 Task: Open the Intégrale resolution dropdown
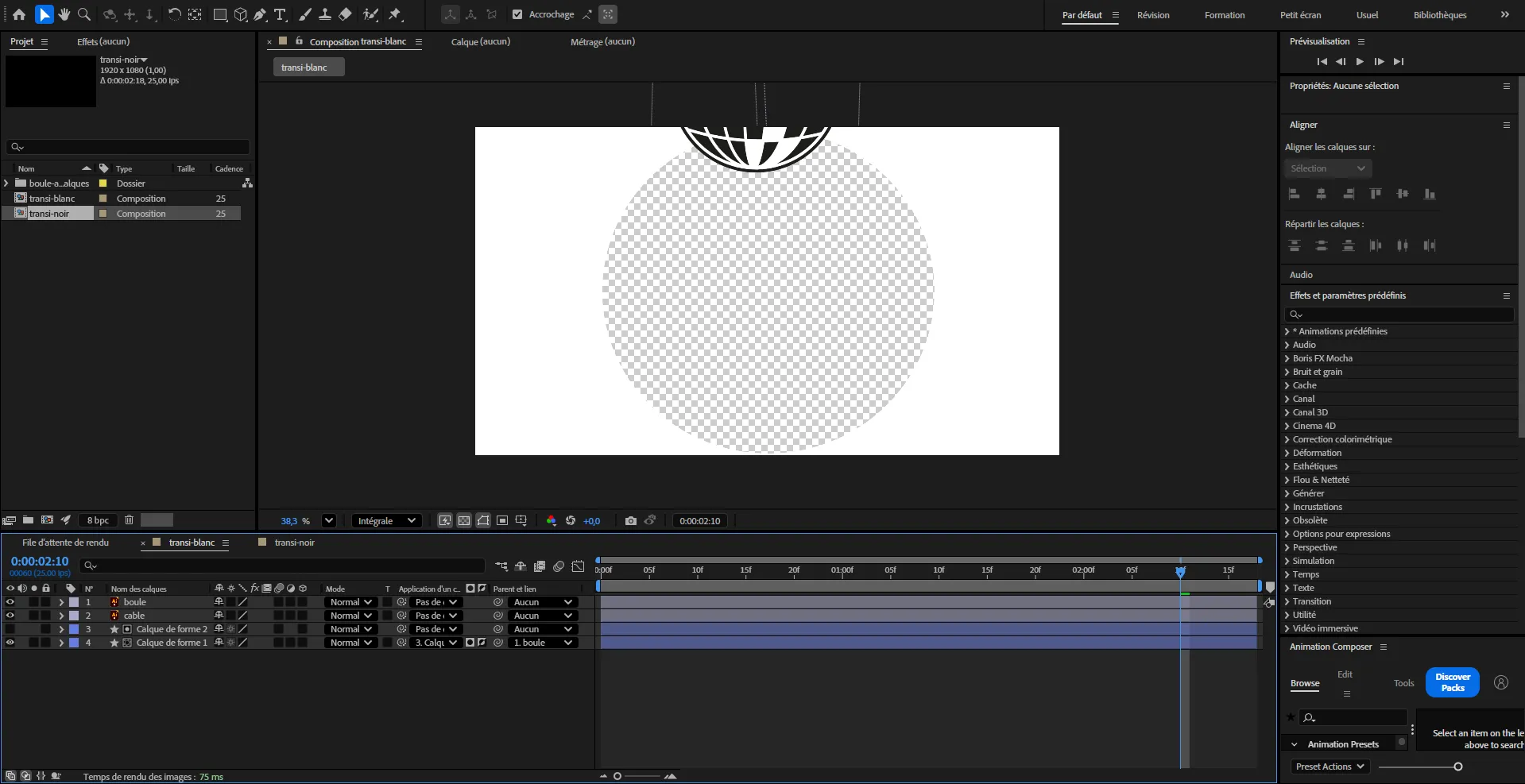pyautogui.click(x=387, y=521)
